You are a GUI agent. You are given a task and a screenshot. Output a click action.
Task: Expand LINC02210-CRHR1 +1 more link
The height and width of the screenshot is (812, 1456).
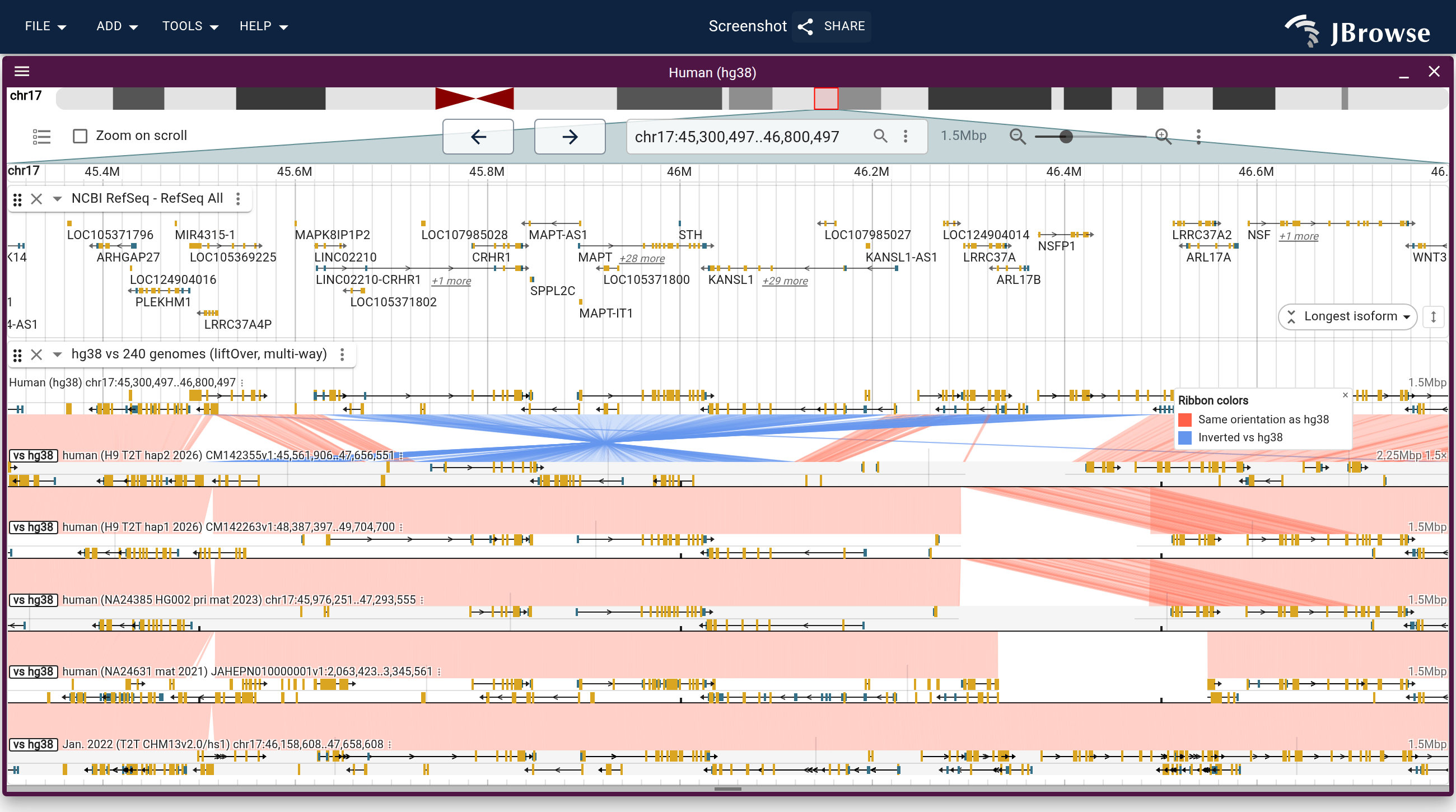[x=451, y=281]
